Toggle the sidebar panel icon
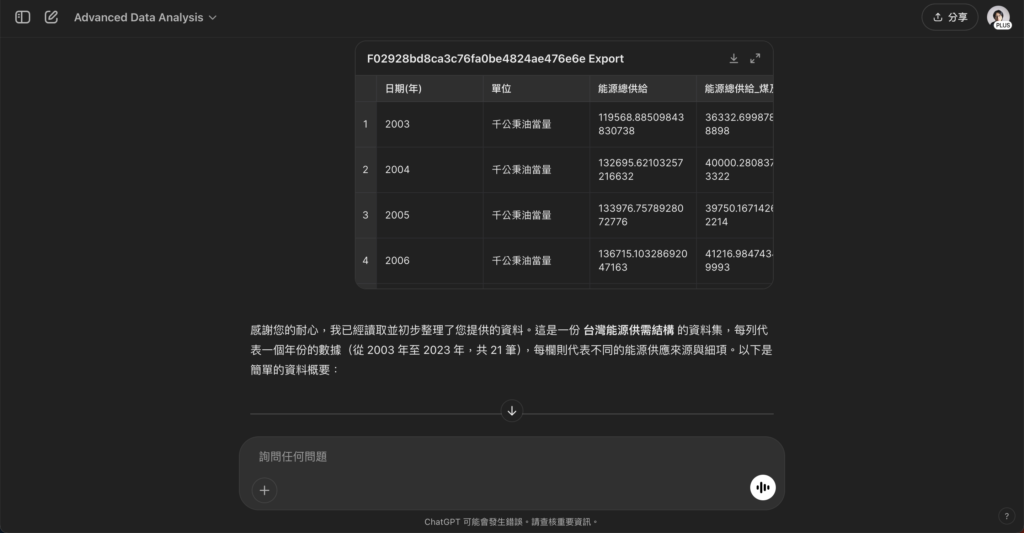This screenshot has width=1024, height=533. [x=22, y=17]
